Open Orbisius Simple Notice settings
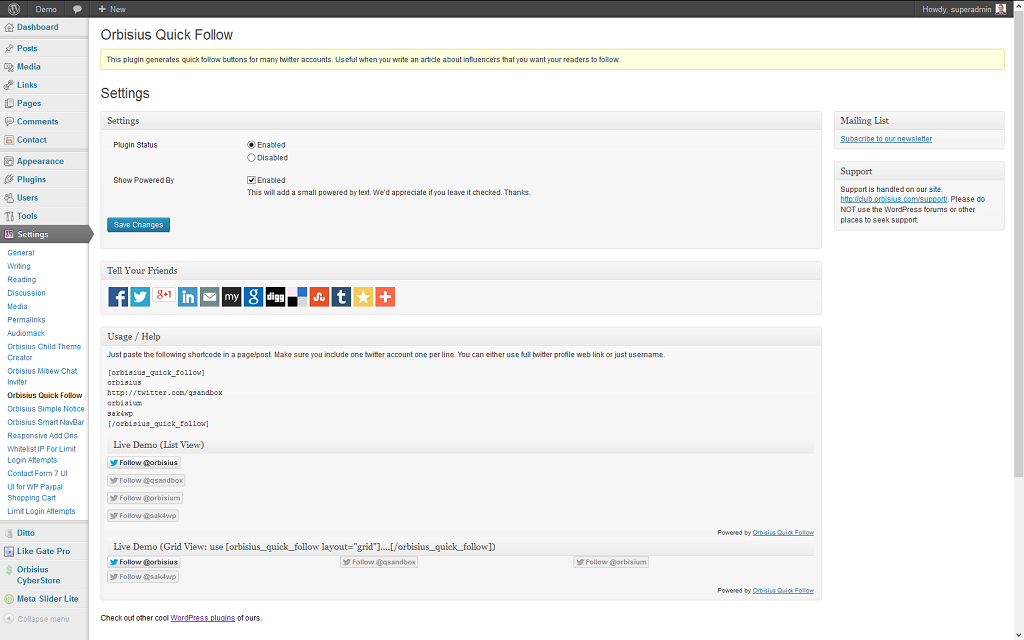Image resolution: width=1024 pixels, height=640 pixels. click(46, 409)
